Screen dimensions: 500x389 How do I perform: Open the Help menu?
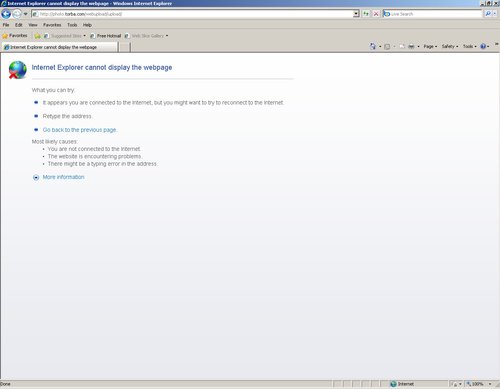tap(87, 25)
